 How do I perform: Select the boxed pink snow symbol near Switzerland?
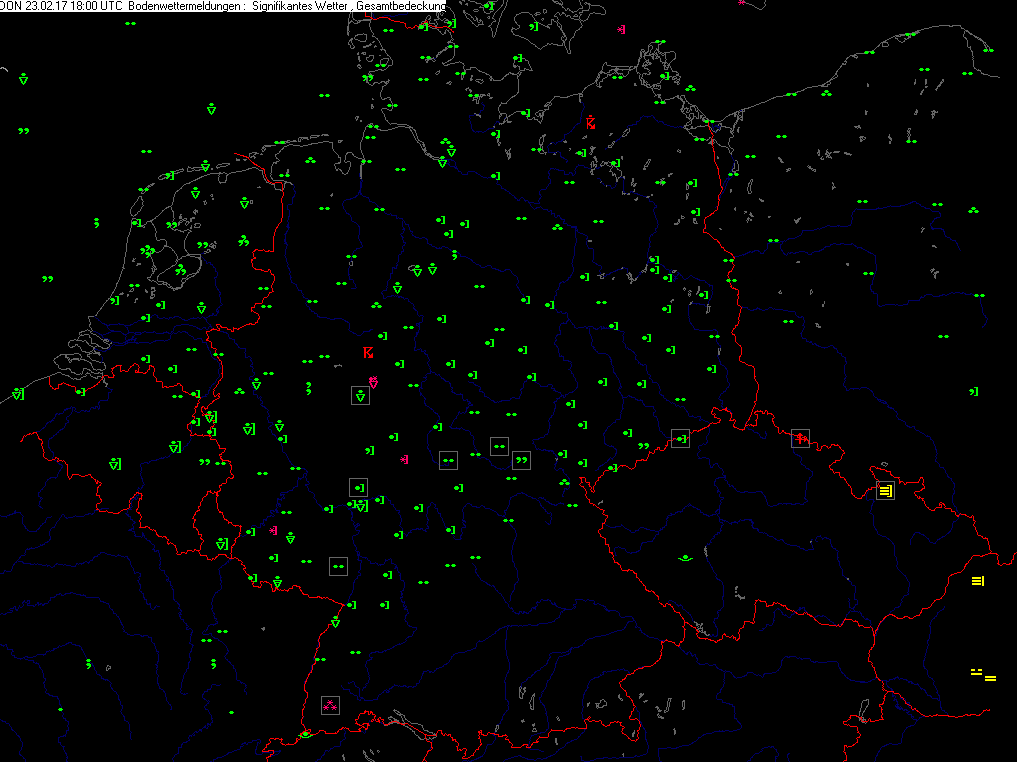tap(329, 705)
